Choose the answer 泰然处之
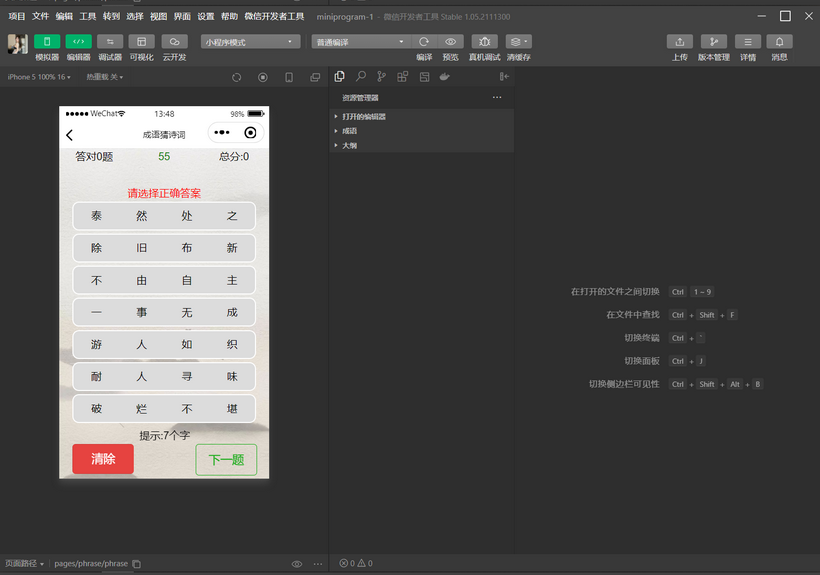 pyautogui.click(x=164, y=216)
